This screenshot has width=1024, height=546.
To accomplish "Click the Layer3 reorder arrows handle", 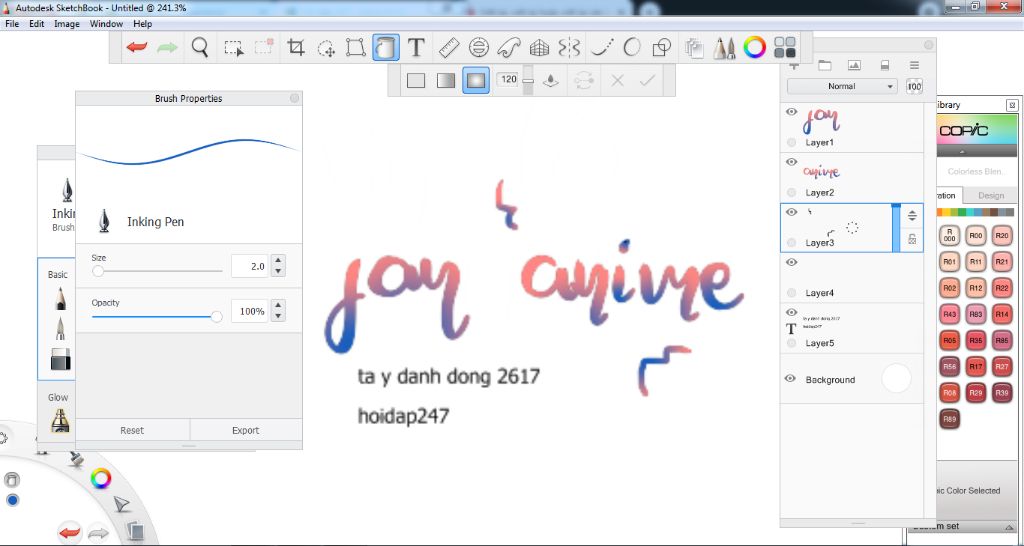I will pyautogui.click(x=912, y=216).
